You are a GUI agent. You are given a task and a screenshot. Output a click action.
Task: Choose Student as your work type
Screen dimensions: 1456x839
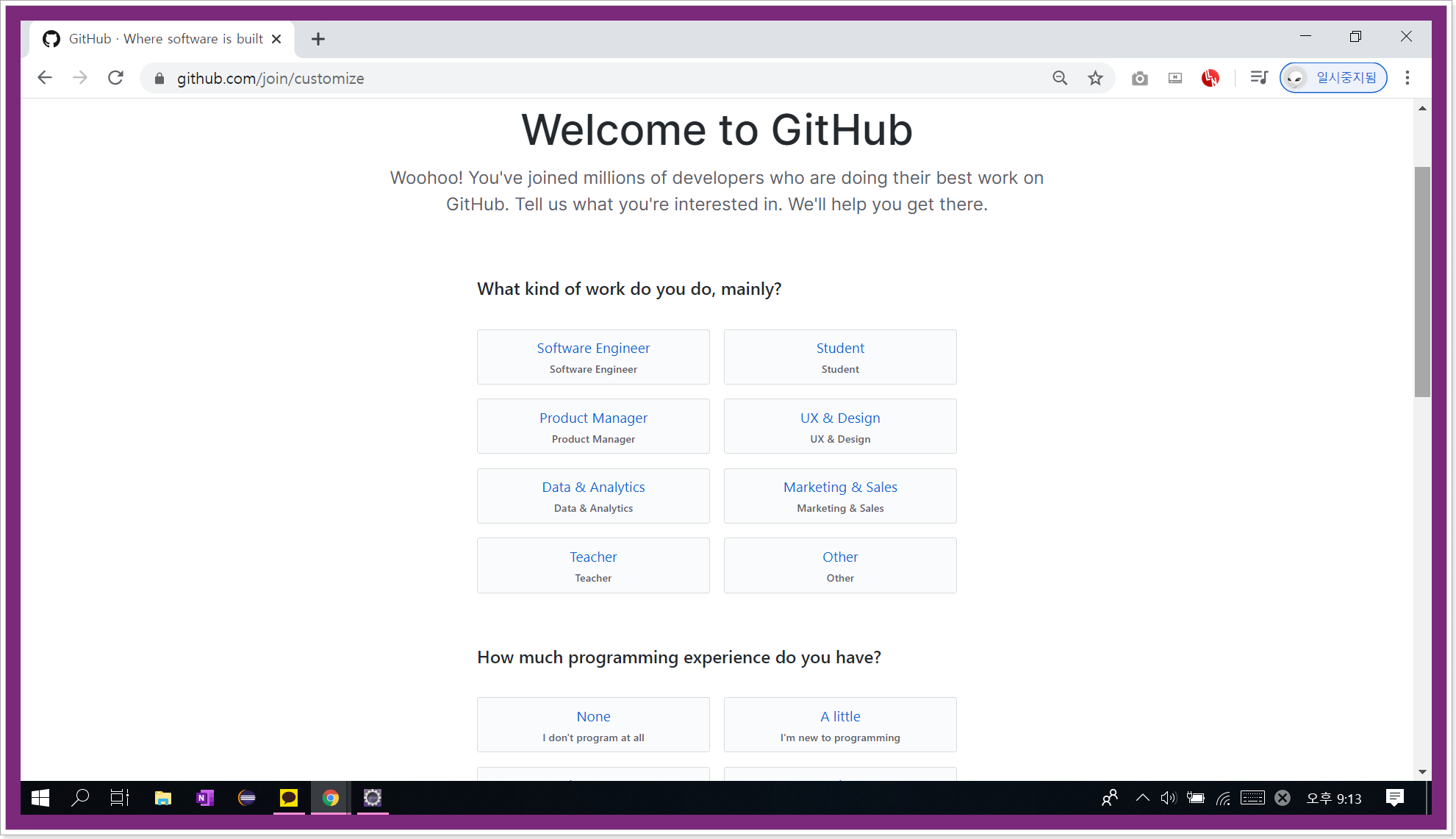click(840, 357)
